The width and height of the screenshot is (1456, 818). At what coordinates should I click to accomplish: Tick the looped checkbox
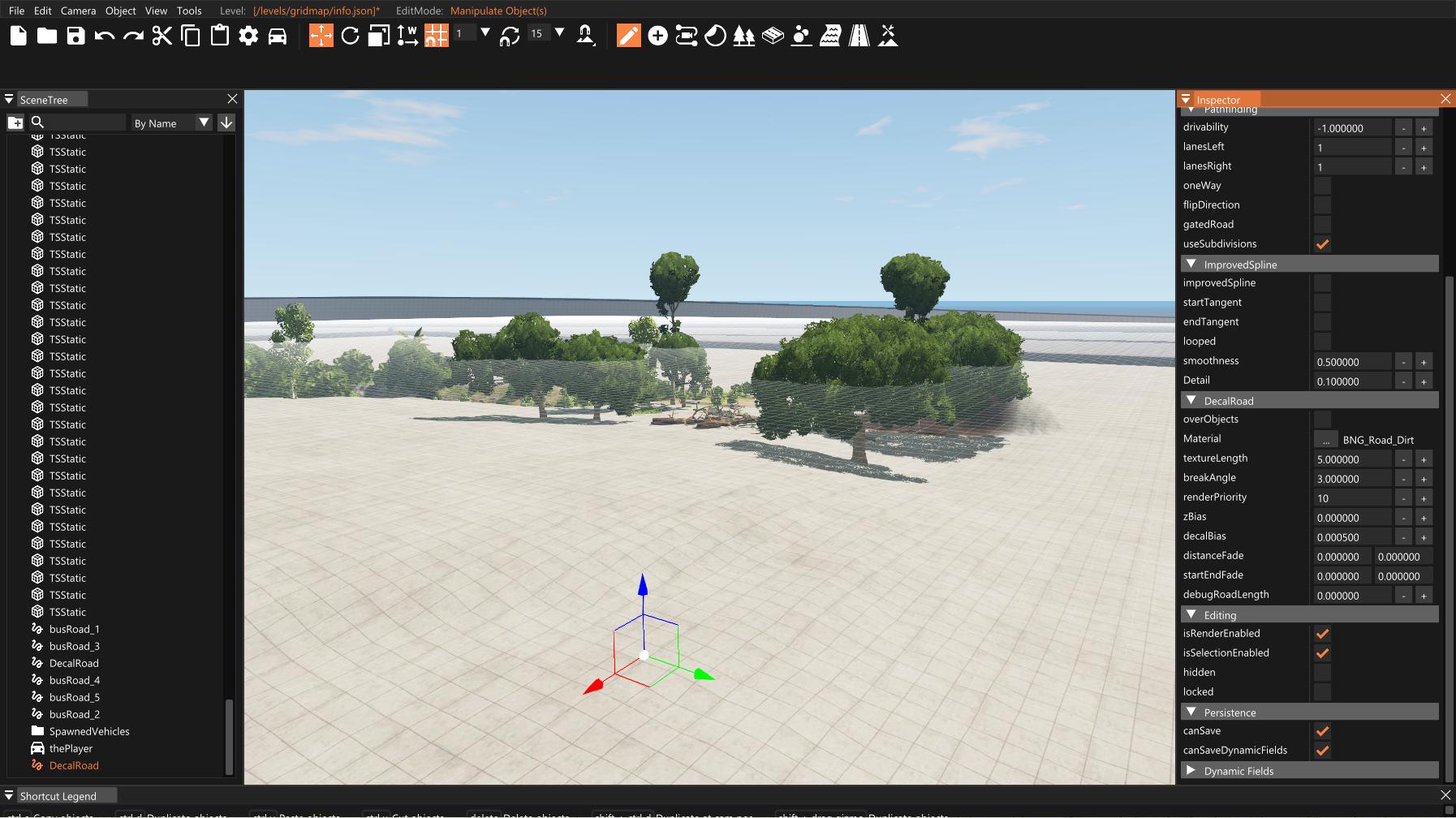point(1323,342)
